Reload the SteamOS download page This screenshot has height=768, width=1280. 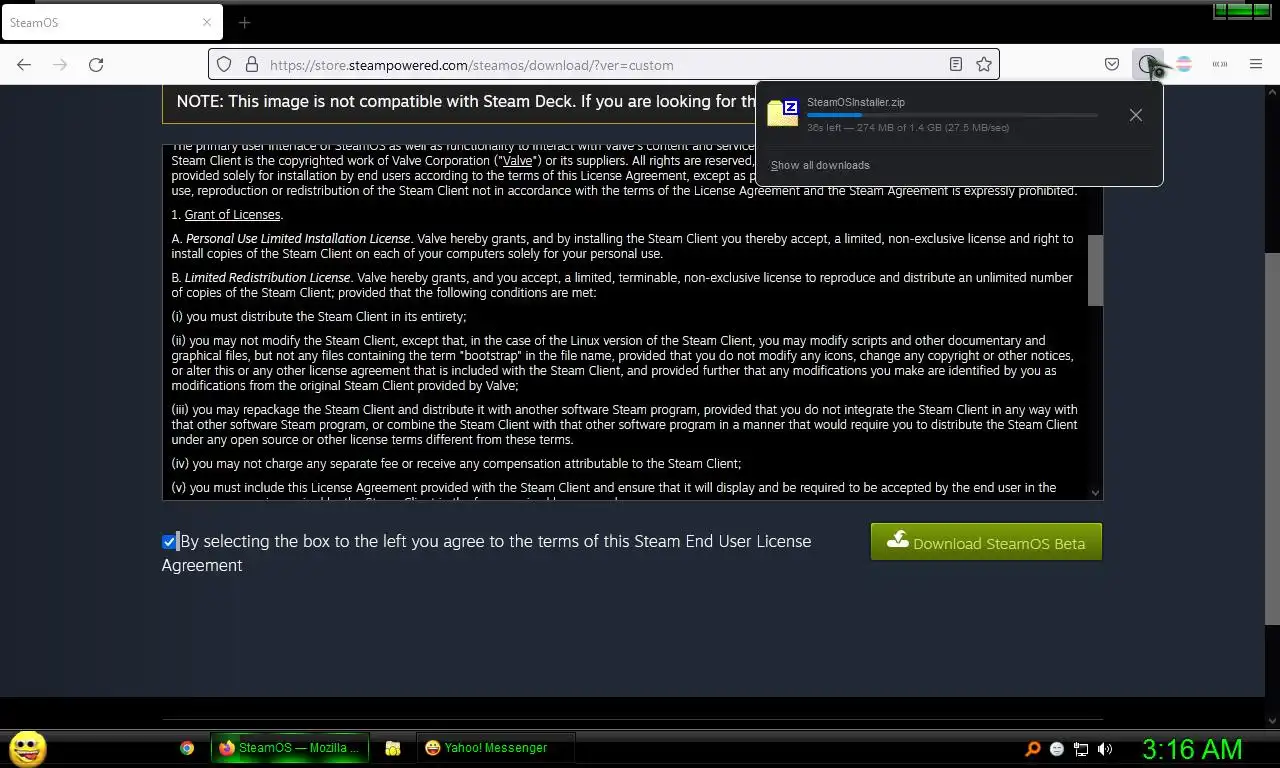point(96,65)
